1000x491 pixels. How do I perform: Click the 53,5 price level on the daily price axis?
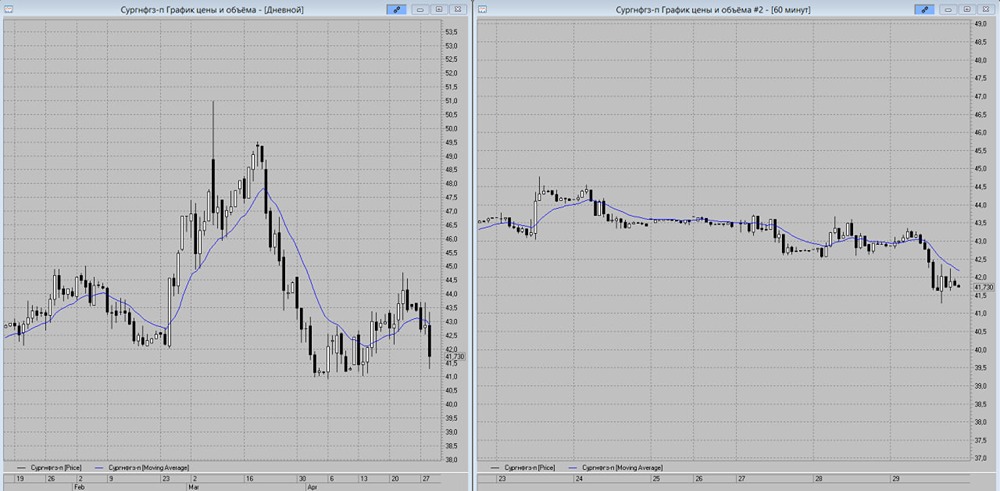point(451,33)
